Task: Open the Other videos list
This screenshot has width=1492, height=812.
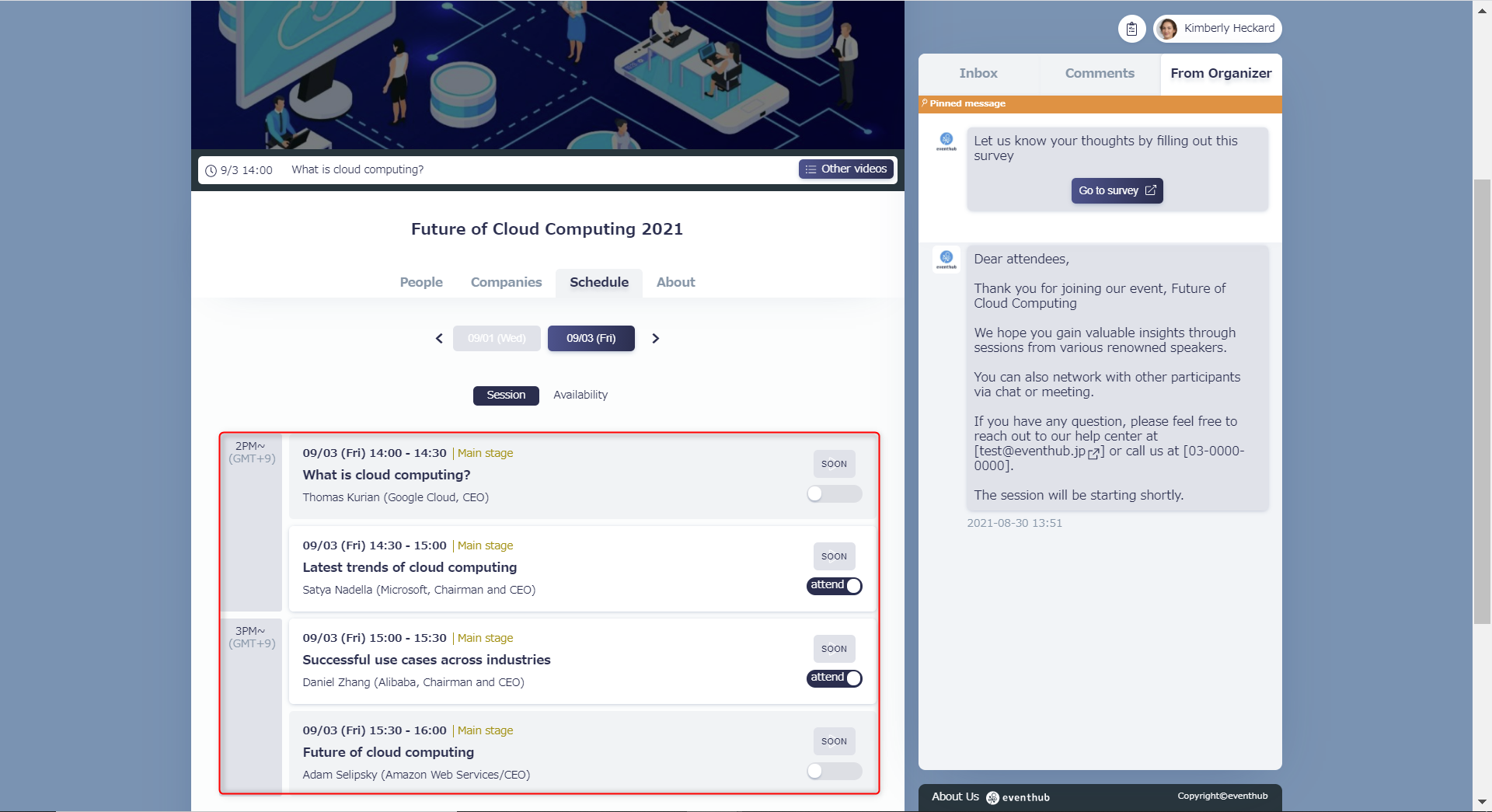Action: click(846, 169)
